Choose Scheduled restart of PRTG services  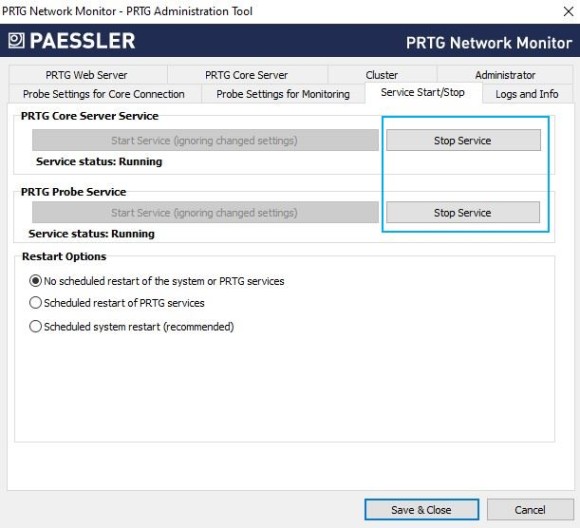pos(117,303)
